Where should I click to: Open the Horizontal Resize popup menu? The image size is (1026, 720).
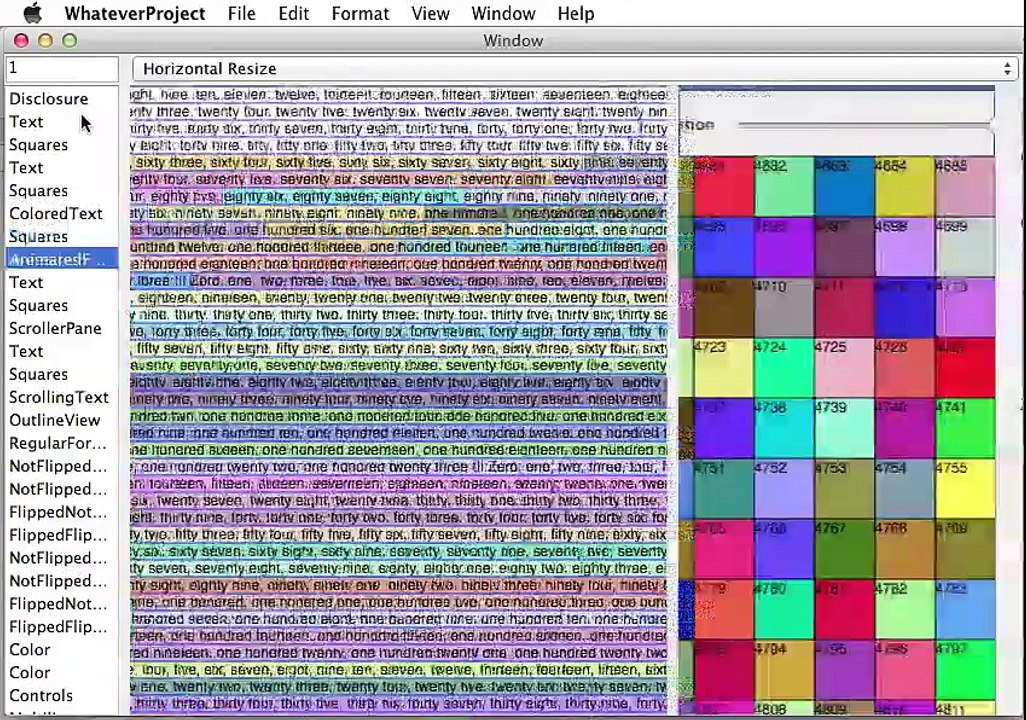point(575,69)
